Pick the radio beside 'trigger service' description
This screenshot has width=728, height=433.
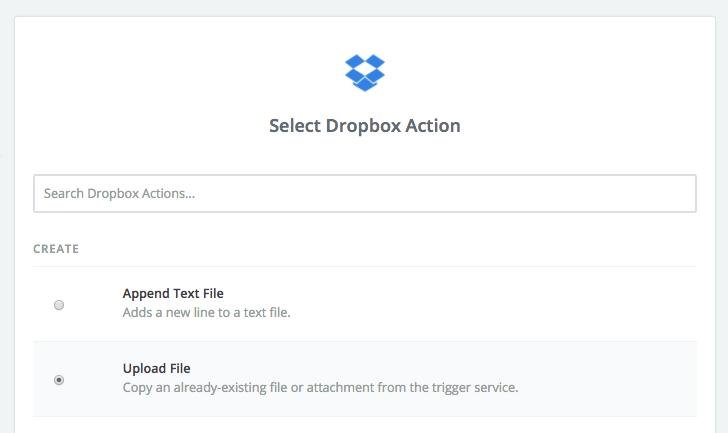pyautogui.click(x=59, y=380)
